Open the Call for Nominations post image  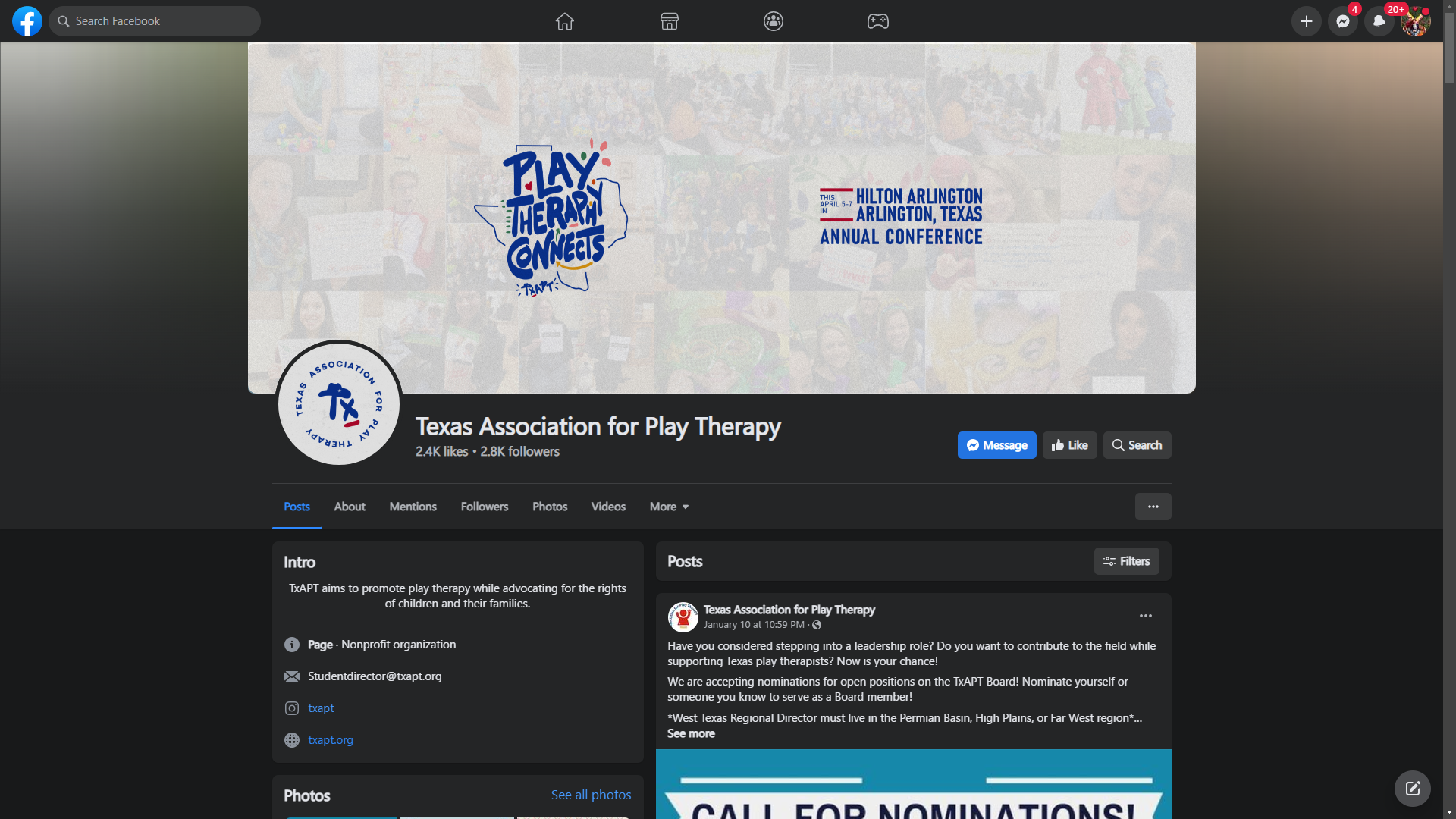913,784
